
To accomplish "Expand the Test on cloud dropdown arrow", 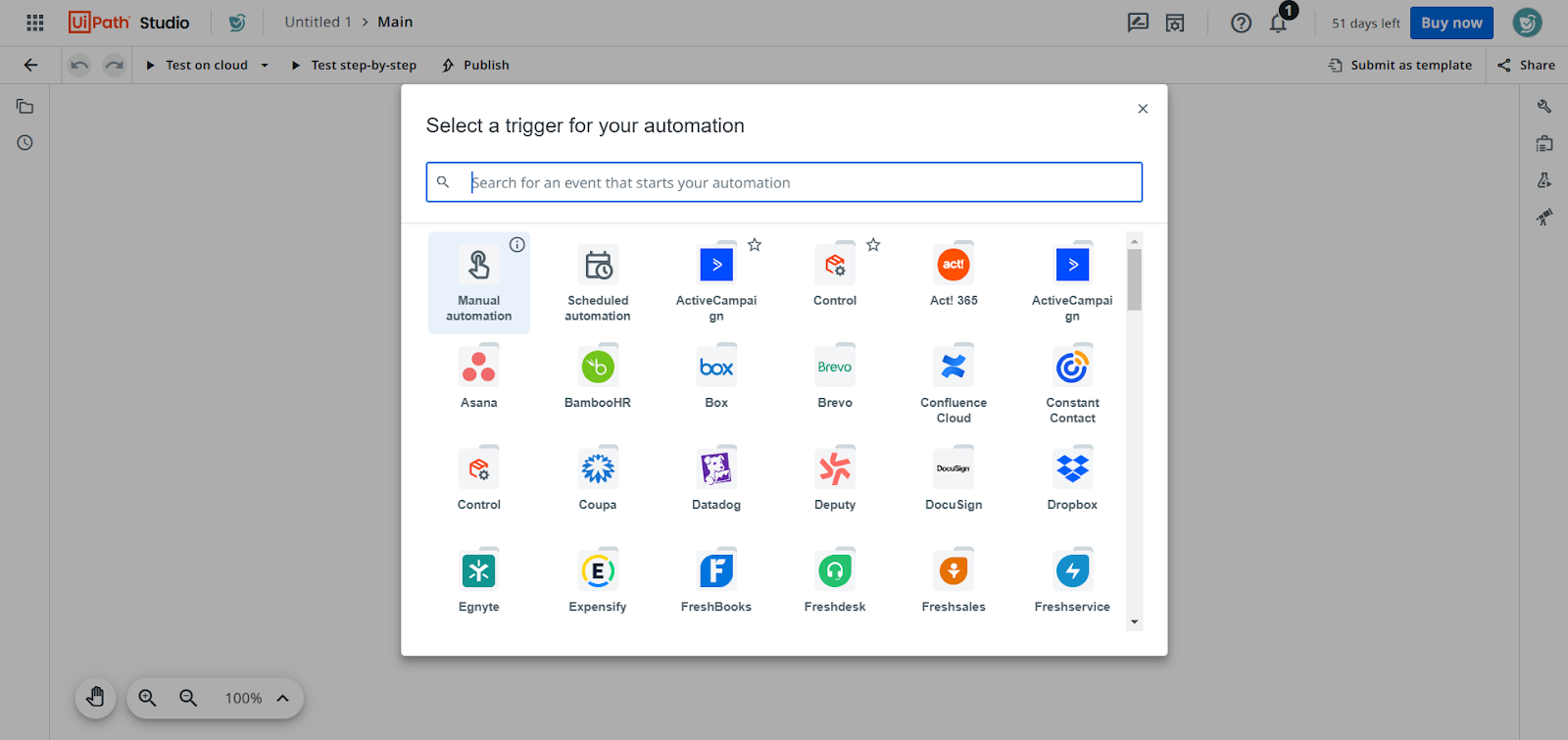I will tap(265, 66).
